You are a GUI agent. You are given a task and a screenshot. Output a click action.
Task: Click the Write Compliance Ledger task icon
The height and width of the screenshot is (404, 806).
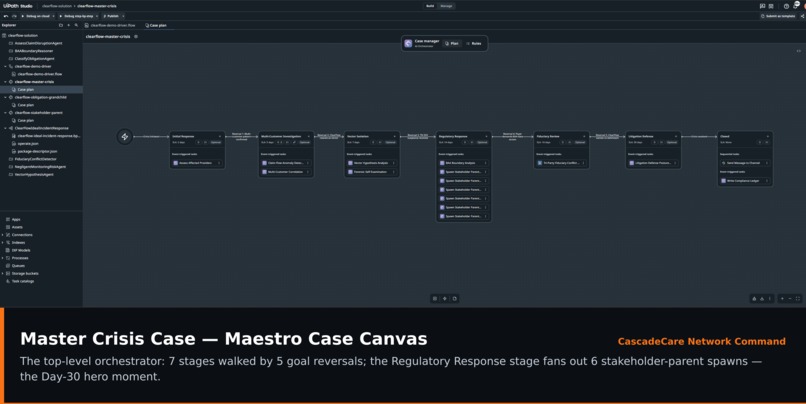(723, 181)
